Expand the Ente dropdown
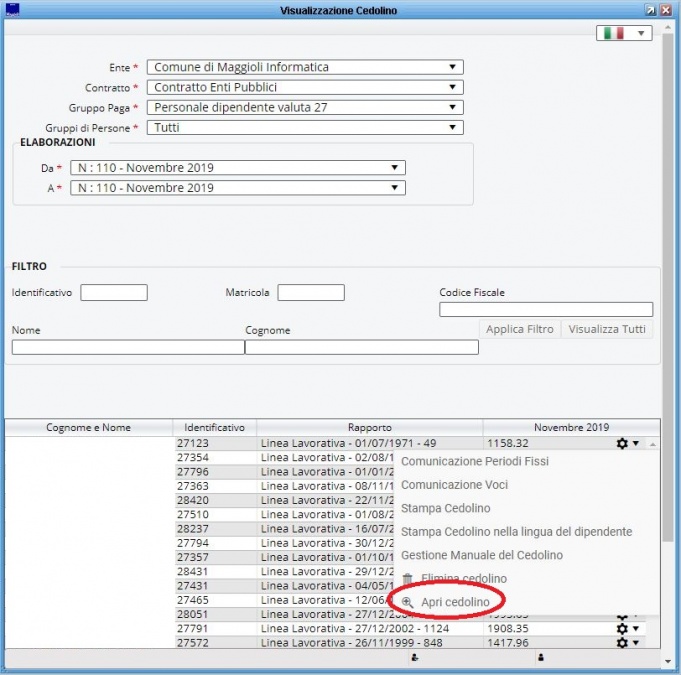 (x=305, y=68)
